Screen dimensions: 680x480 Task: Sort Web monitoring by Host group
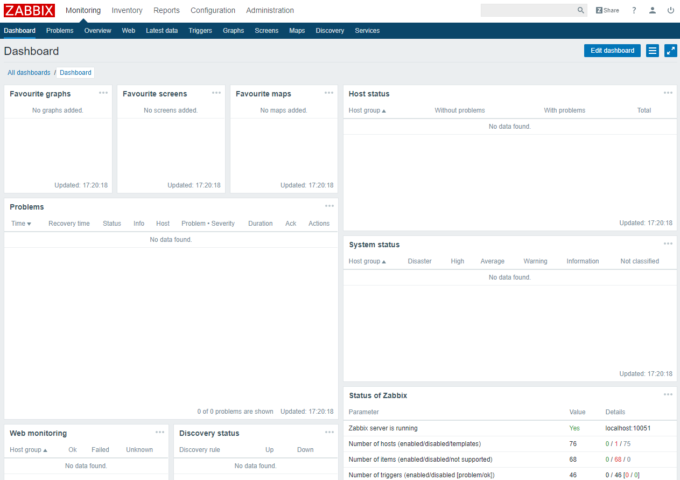click(28, 450)
